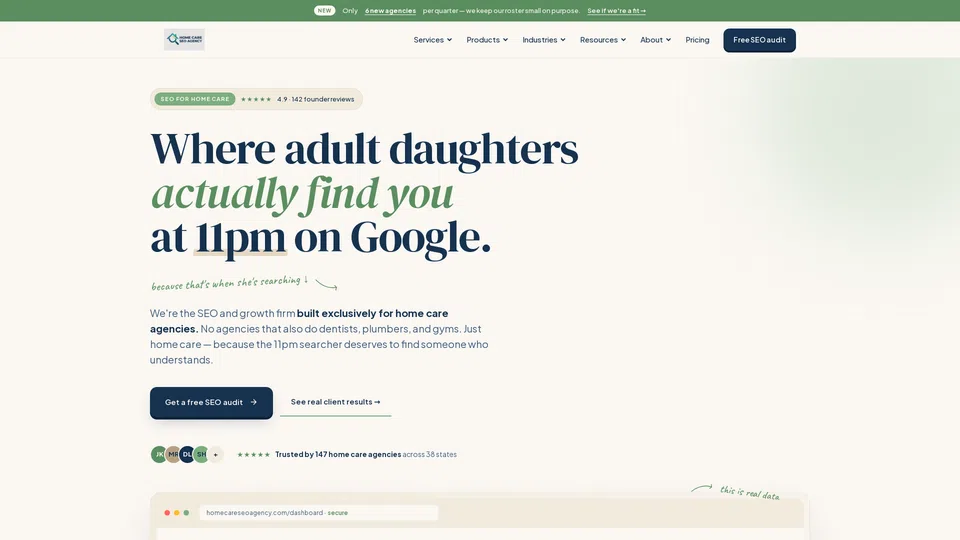960x540 pixels.
Task: Click the MR avatar circle
Action: [173, 454]
